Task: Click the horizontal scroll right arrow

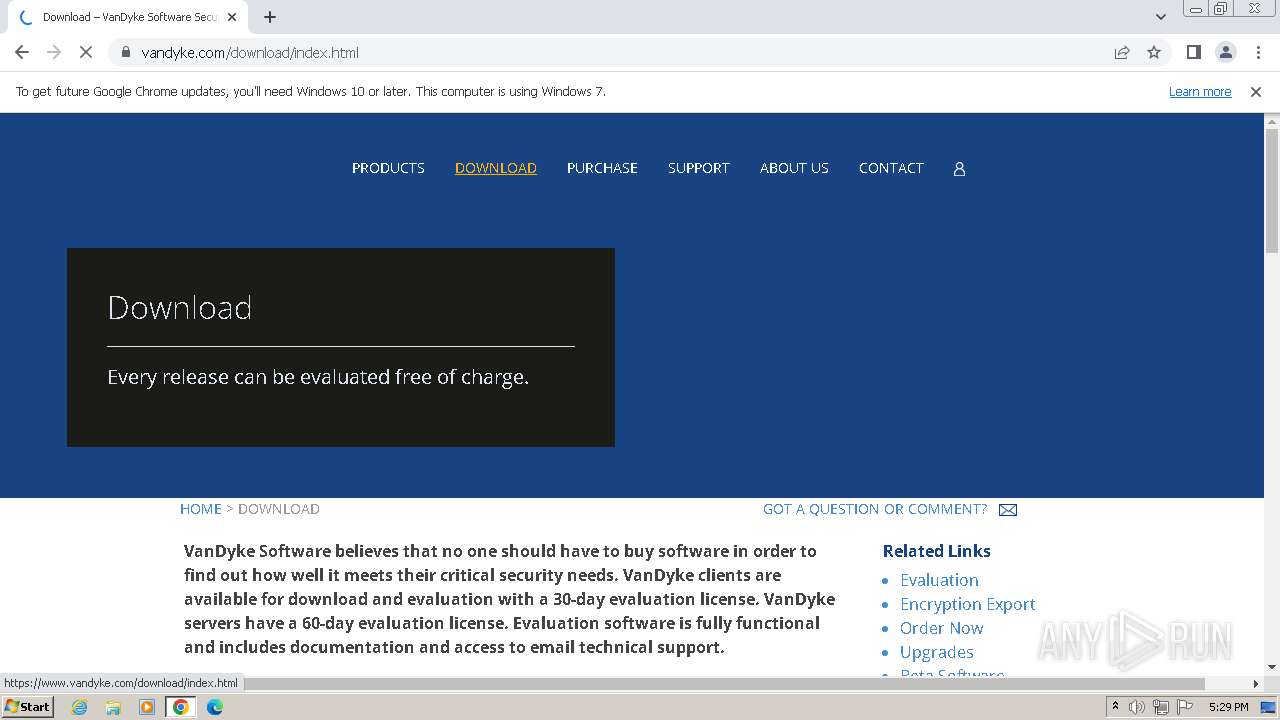Action: (1256, 684)
